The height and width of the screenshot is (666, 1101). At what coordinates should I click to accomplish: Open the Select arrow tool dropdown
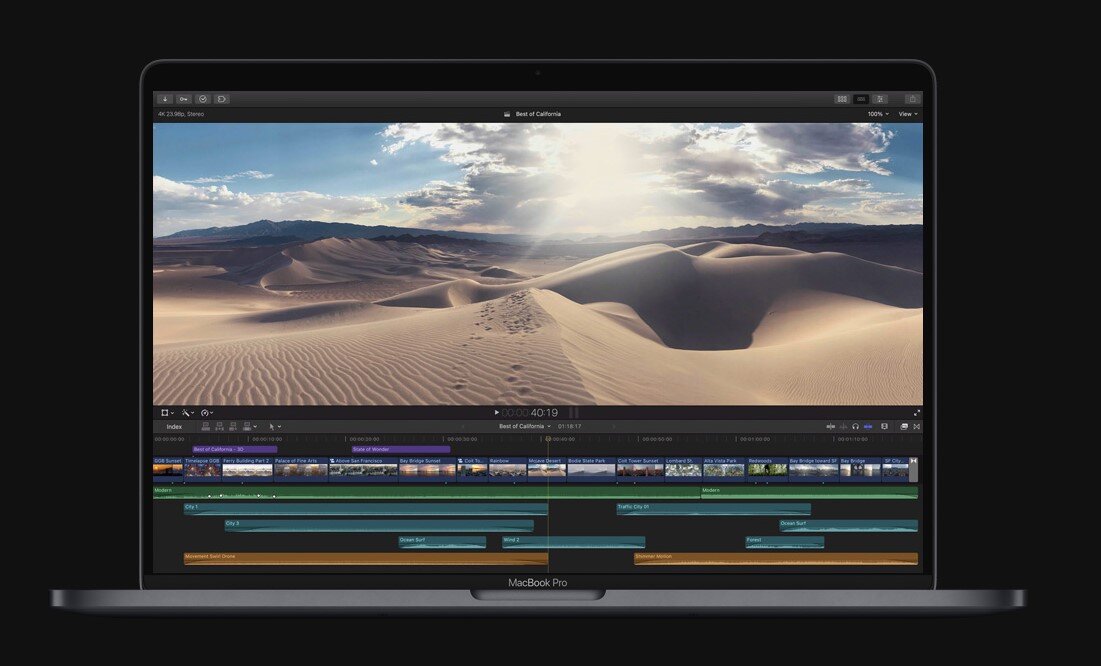[x=275, y=426]
